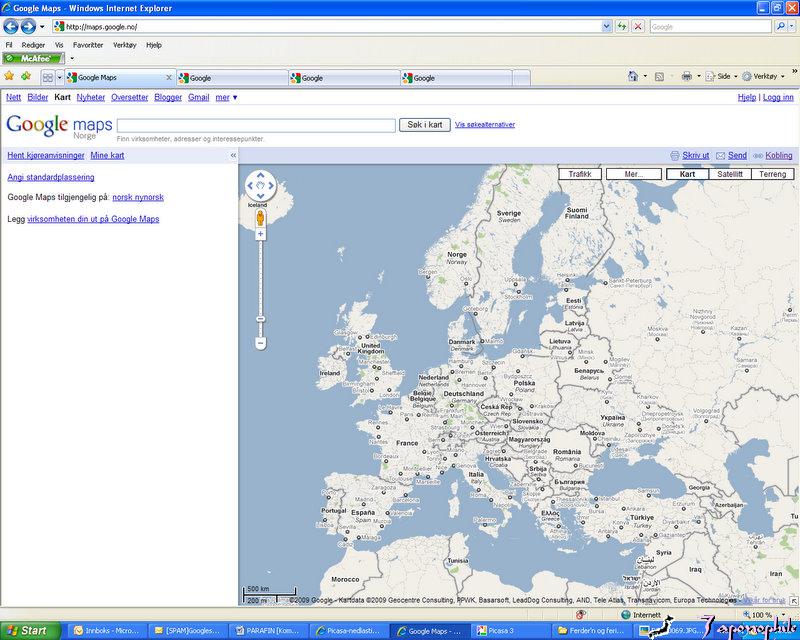
Task: Open Inbox Microsoft Outlook from the taskbar
Action: pos(106,631)
